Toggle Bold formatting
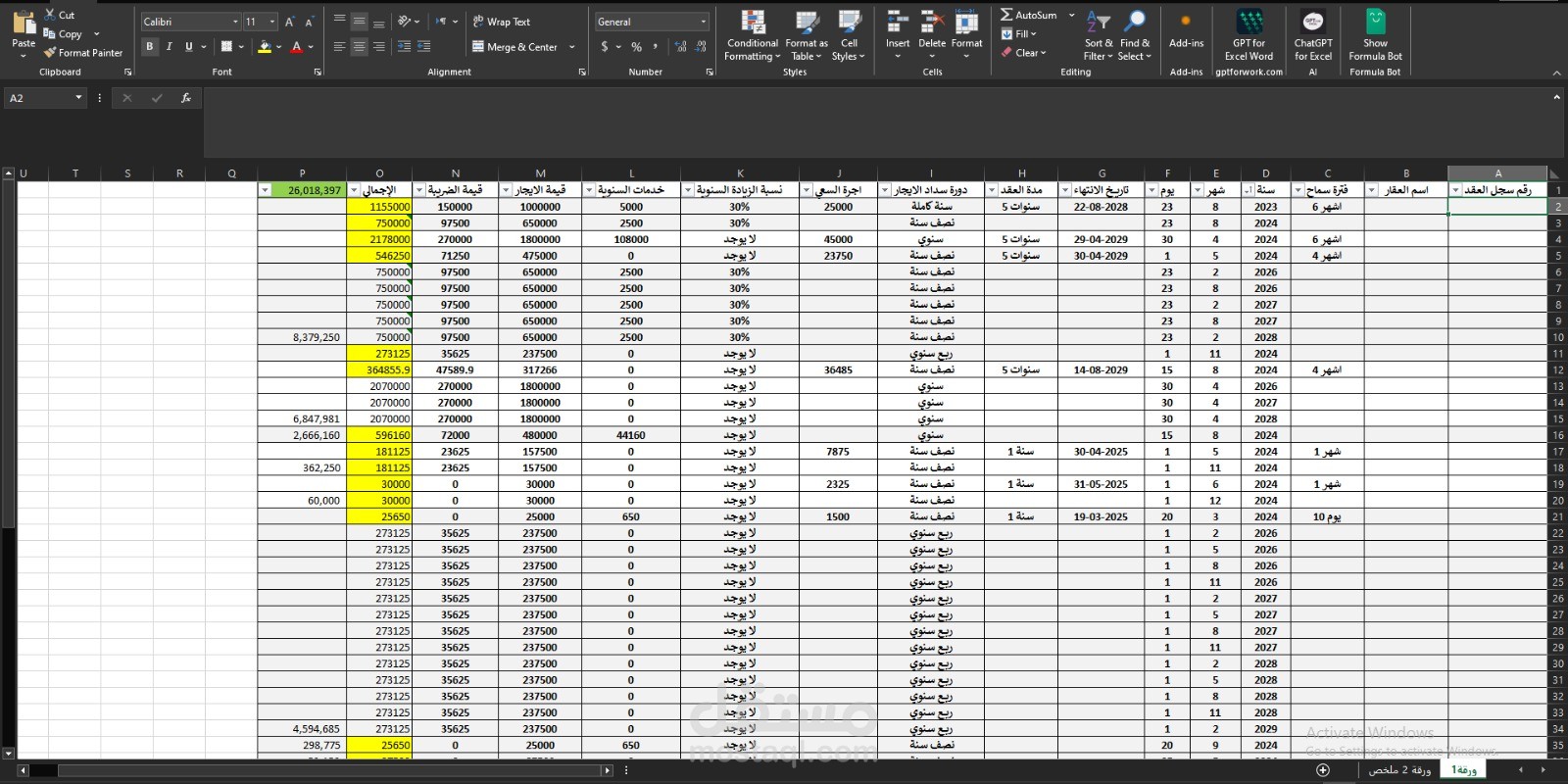The image size is (1568, 784). pyautogui.click(x=150, y=46)
